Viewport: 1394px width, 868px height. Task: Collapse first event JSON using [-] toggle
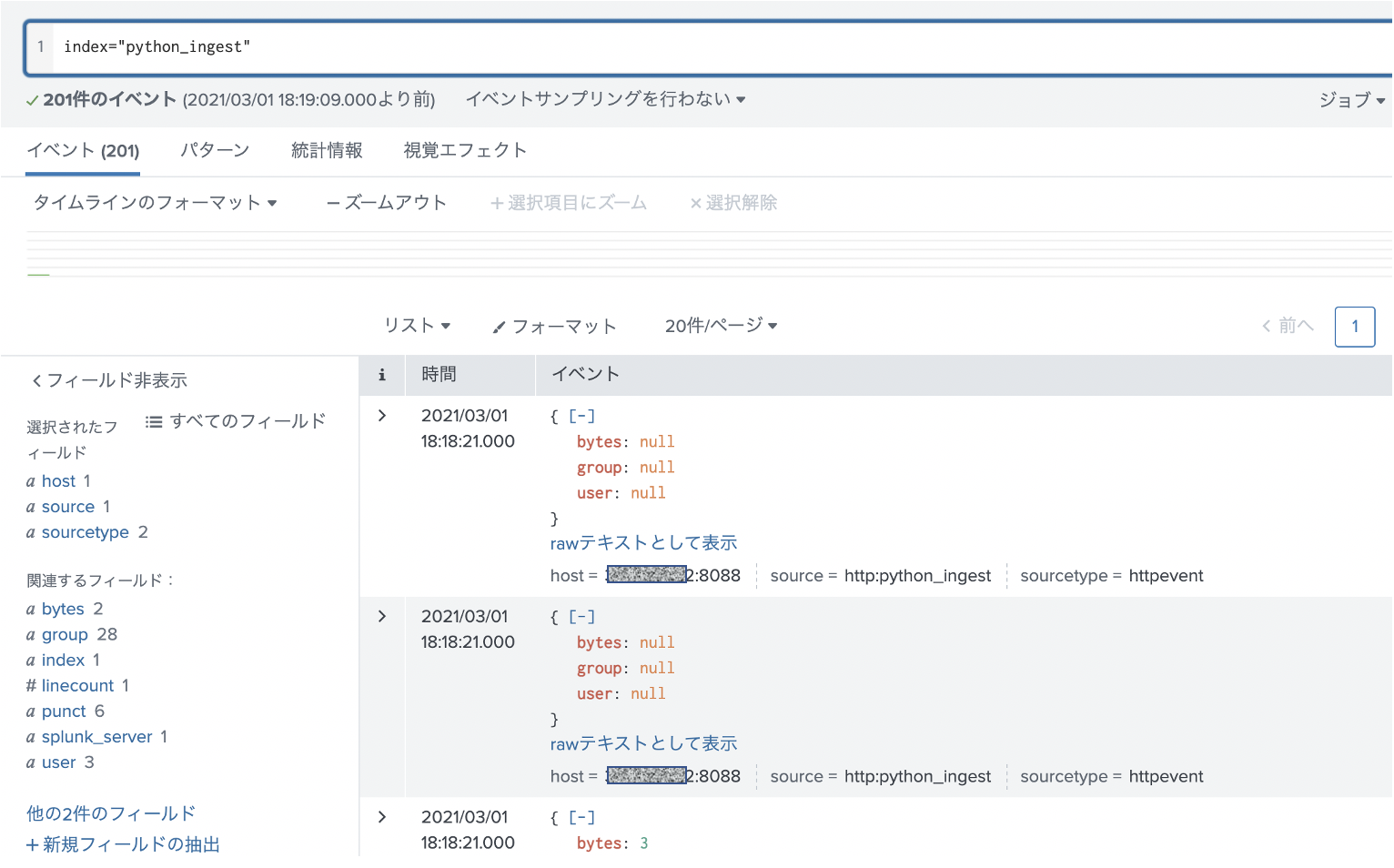click(581, 416)
